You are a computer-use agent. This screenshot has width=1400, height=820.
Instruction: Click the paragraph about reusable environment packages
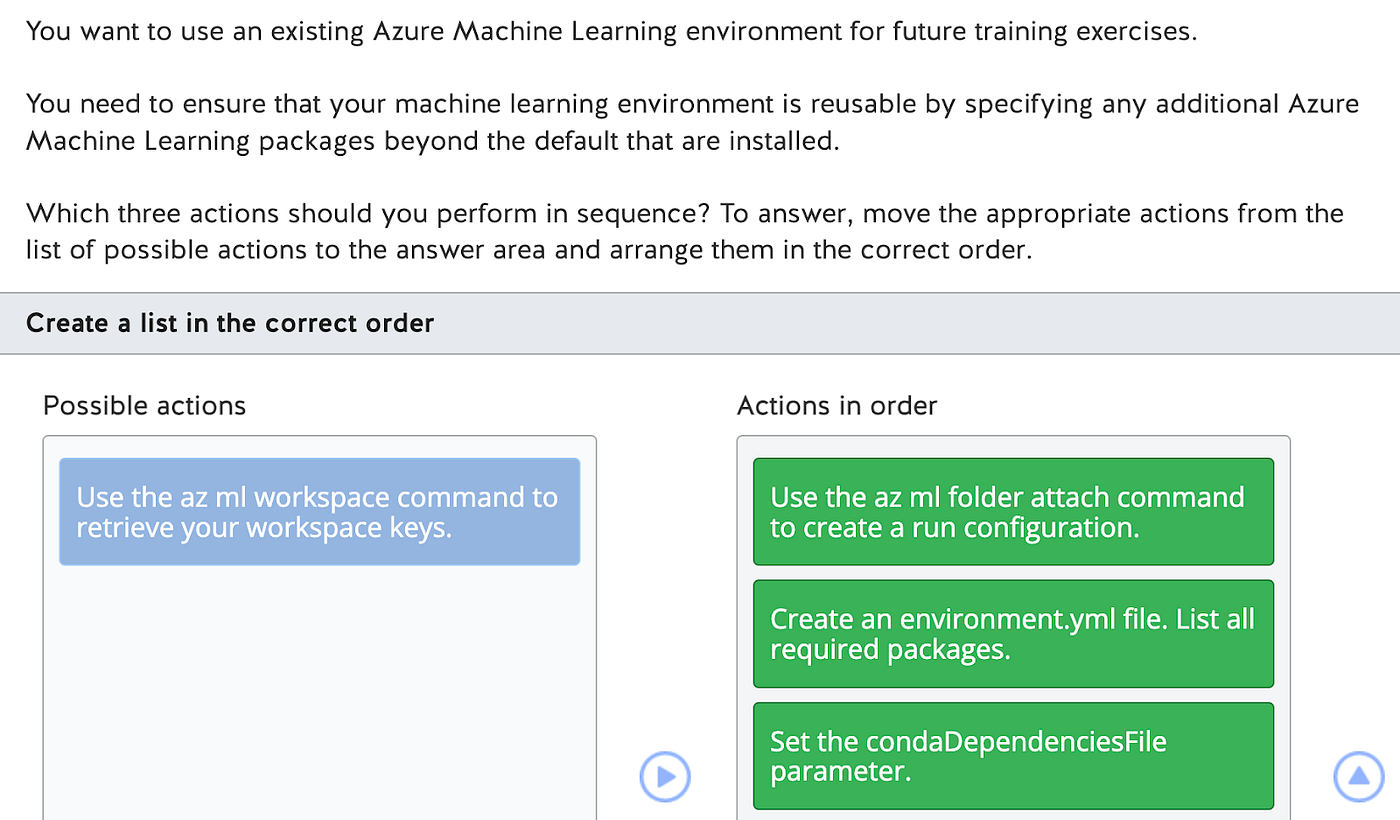(x=690, y=122)
